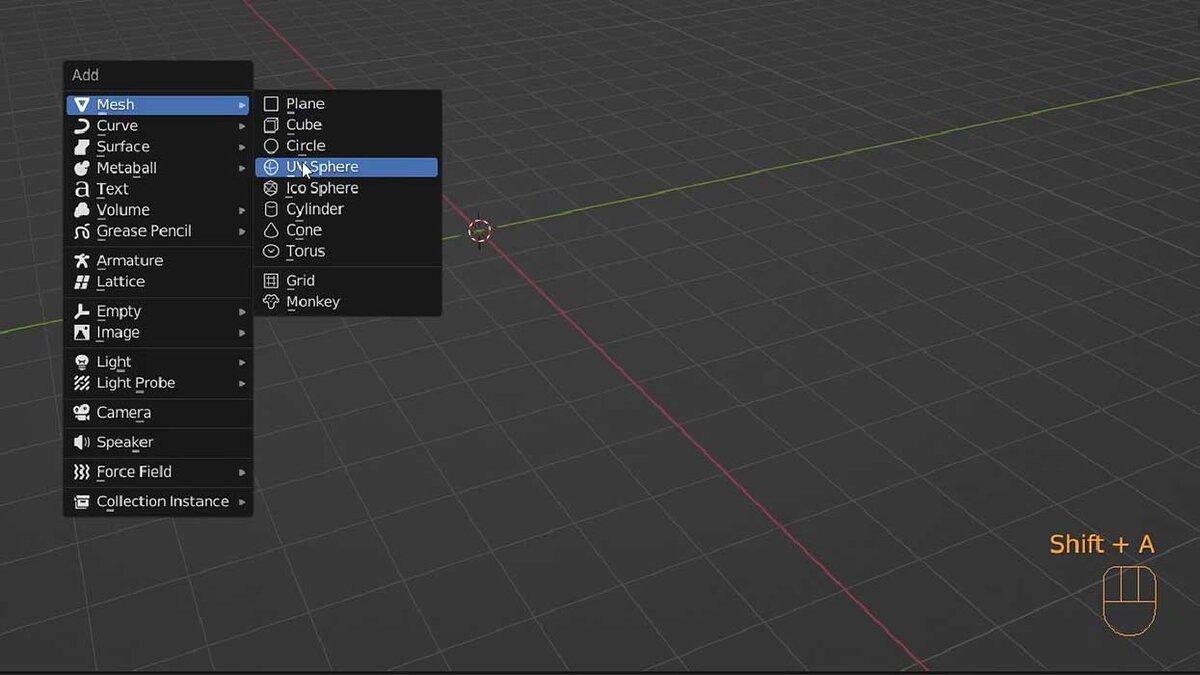Image resolution: width=1200 pixels, height=675 pixels.
Task: Click the Force Field icon
Action: click(x=82, y=472)
